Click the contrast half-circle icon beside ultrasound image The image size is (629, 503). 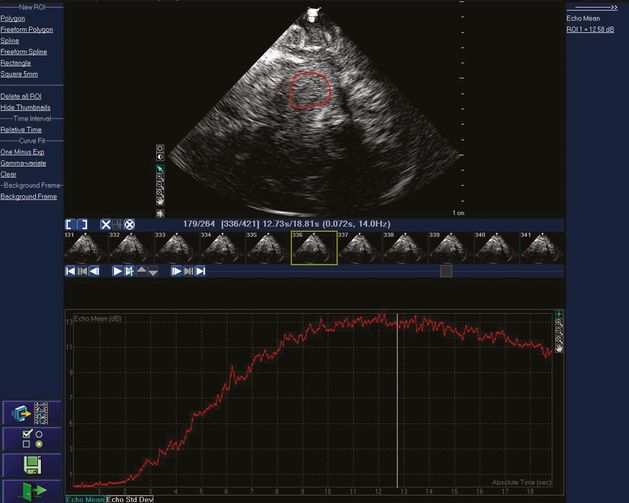pos(160,159)
